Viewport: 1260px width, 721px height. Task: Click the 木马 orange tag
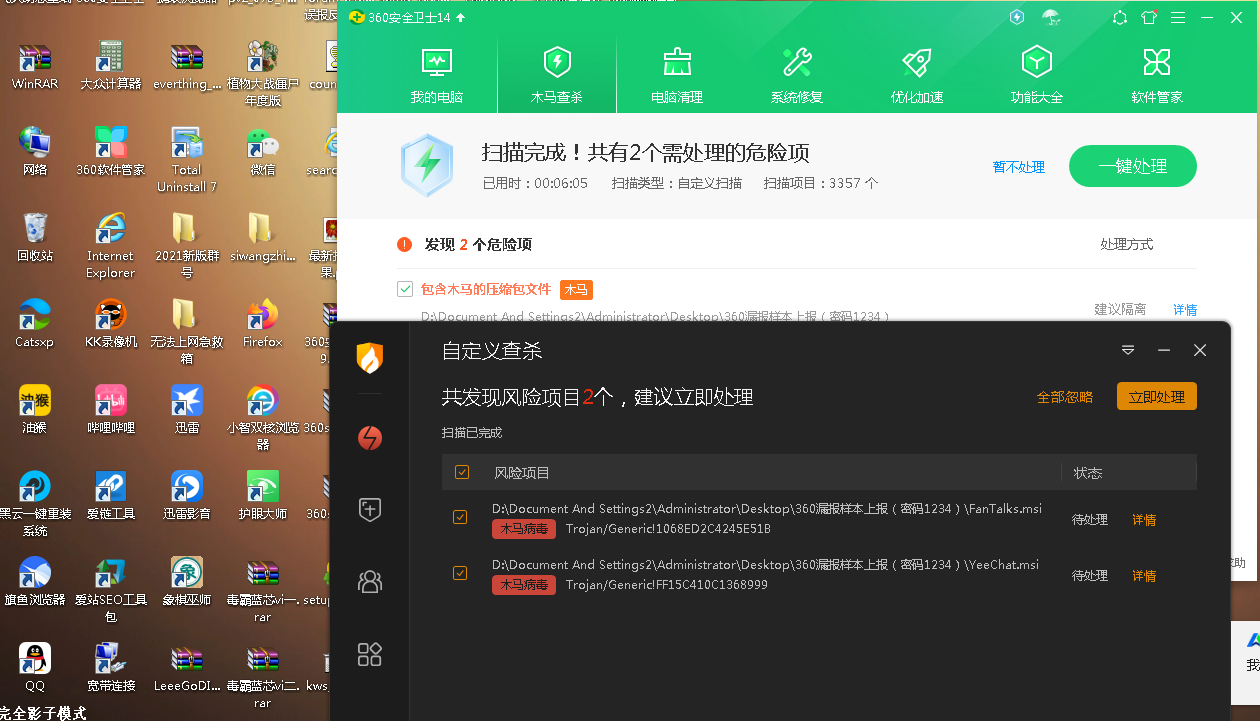click(x=576, y=290)
